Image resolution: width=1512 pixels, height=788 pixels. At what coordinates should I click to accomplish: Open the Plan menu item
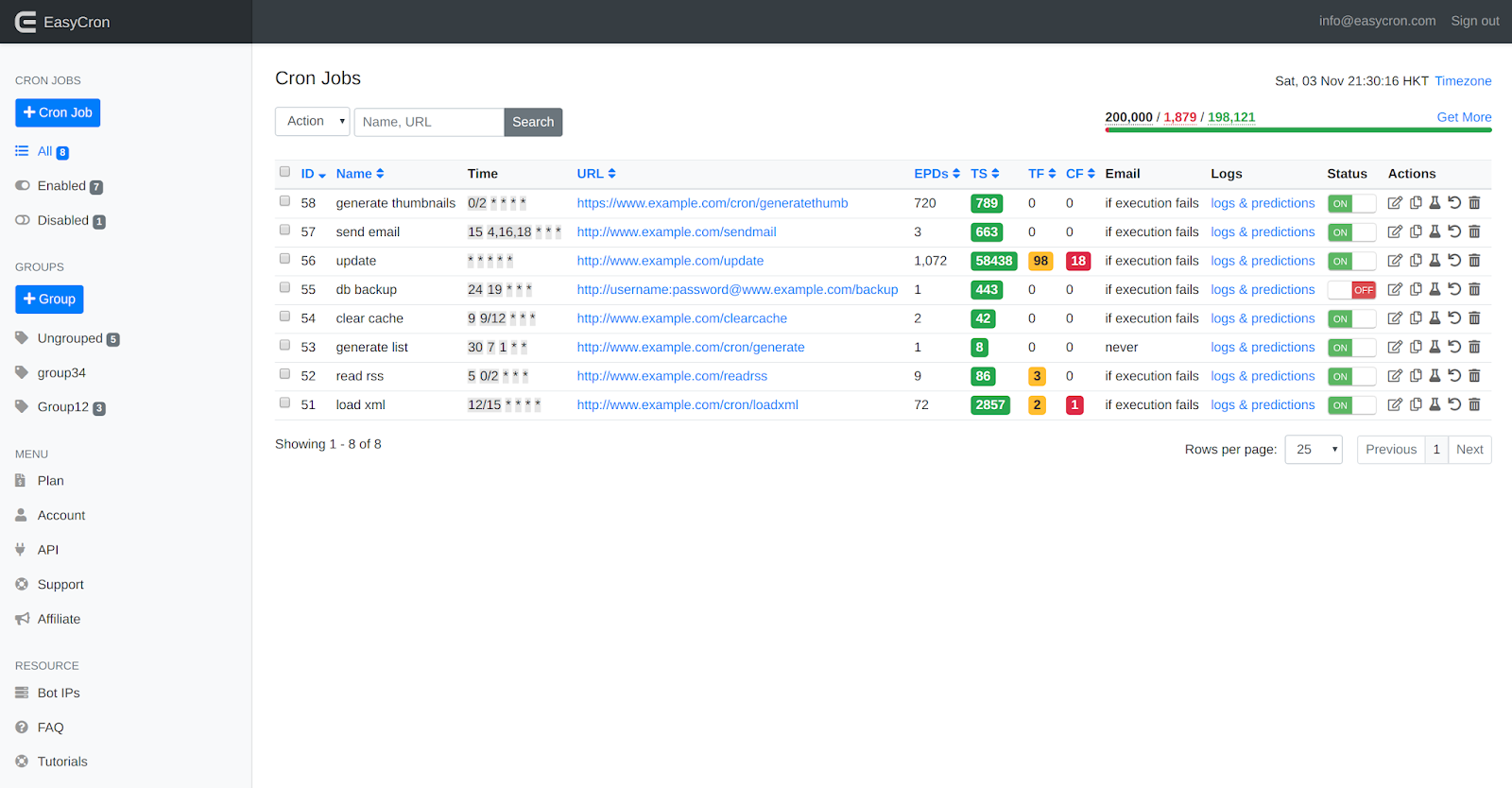click(x=50, y=481)
